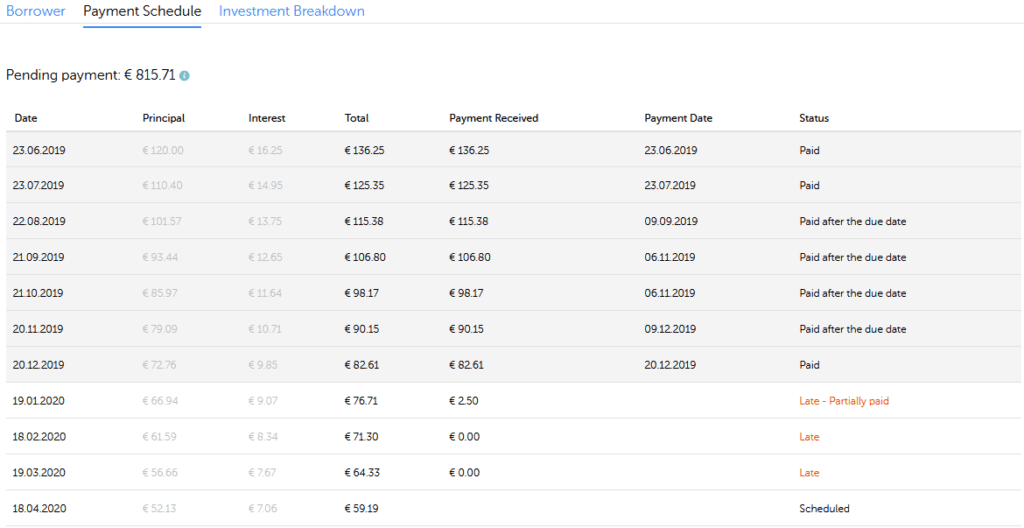Screen dimensions: 1024x528
Task: Click the Payment Received column header
Action: [x=494, y=118]
